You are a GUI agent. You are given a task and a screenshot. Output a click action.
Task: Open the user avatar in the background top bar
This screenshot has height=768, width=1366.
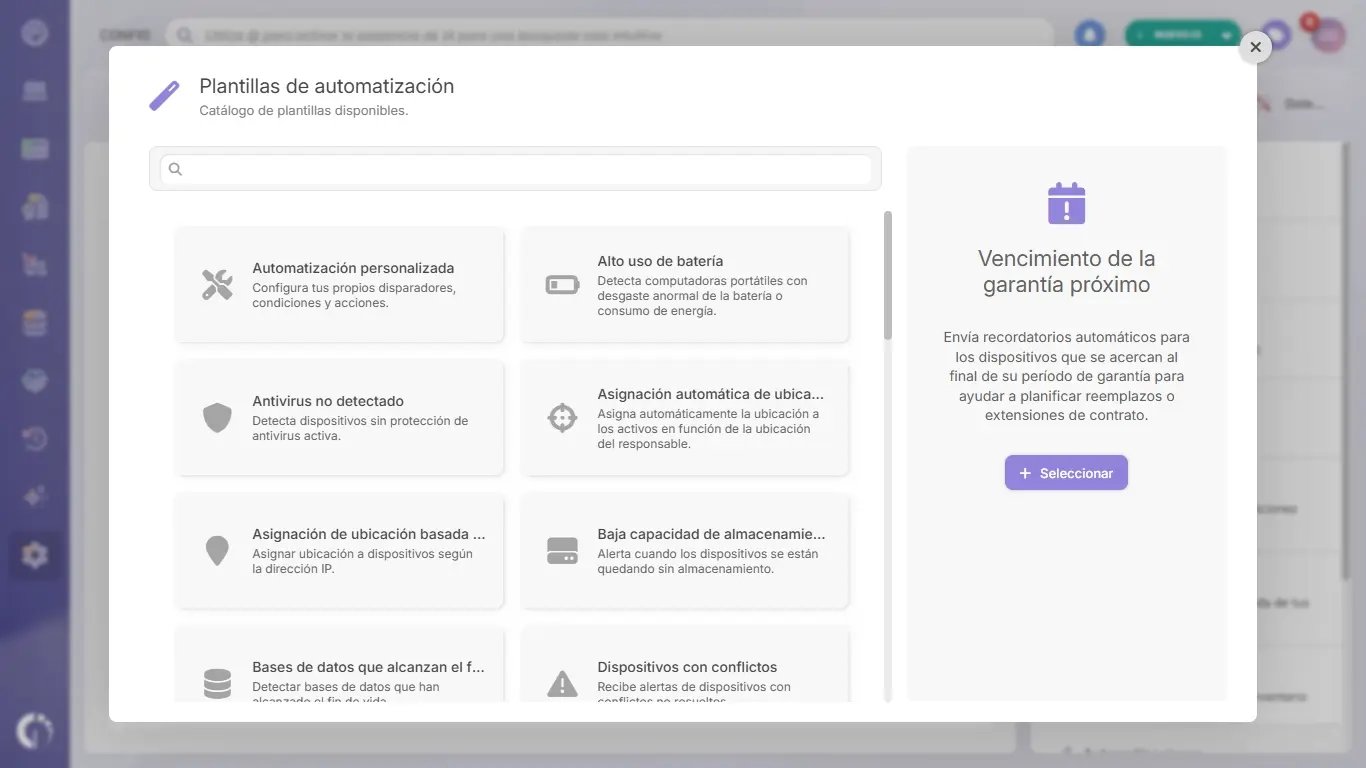(1328, 35)
